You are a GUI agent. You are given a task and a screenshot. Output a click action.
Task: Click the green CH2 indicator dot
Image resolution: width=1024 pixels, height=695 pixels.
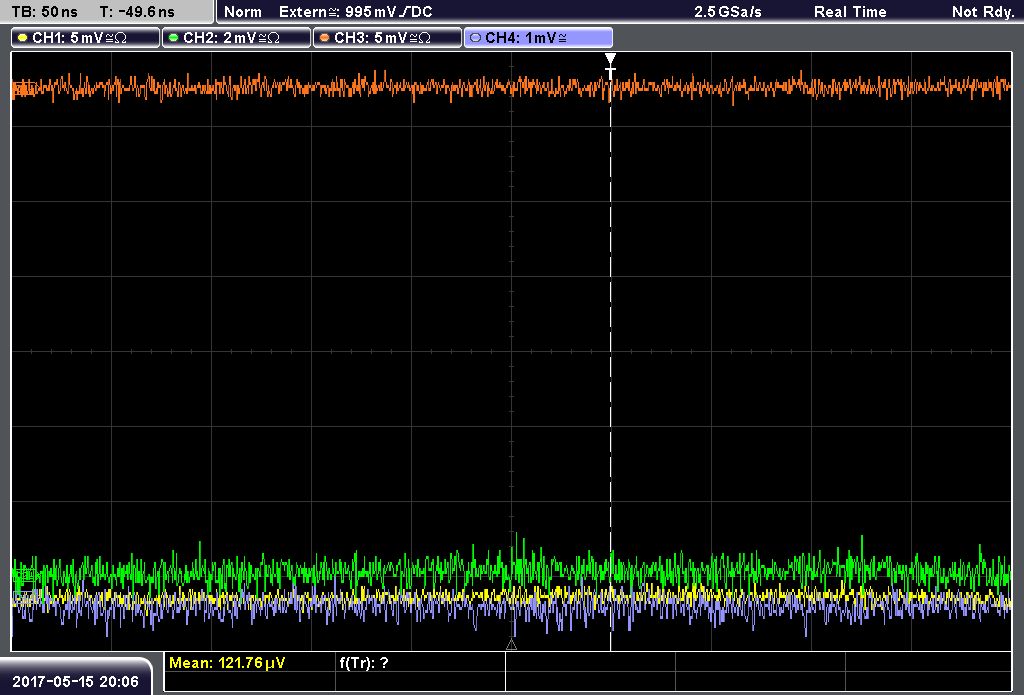point(174,38)
